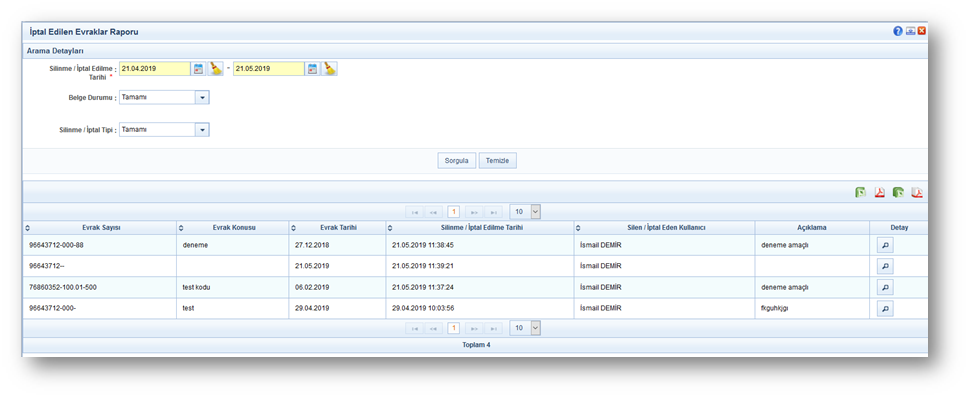The height and width of the screenshot is (399, 970).
Task: Select date cell 06.02.2019
Action: pyautogui.click(x=337, y=287)
